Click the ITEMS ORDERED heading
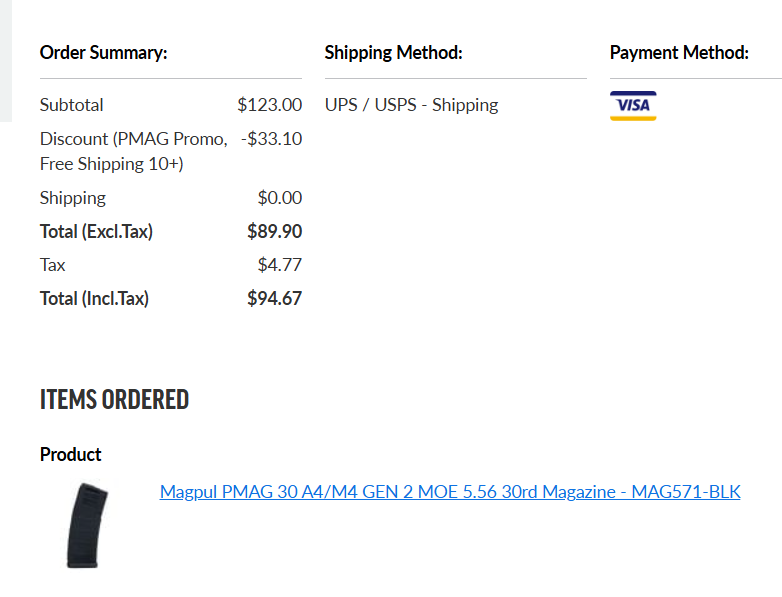The image size is (782, 597). point(114,400)
